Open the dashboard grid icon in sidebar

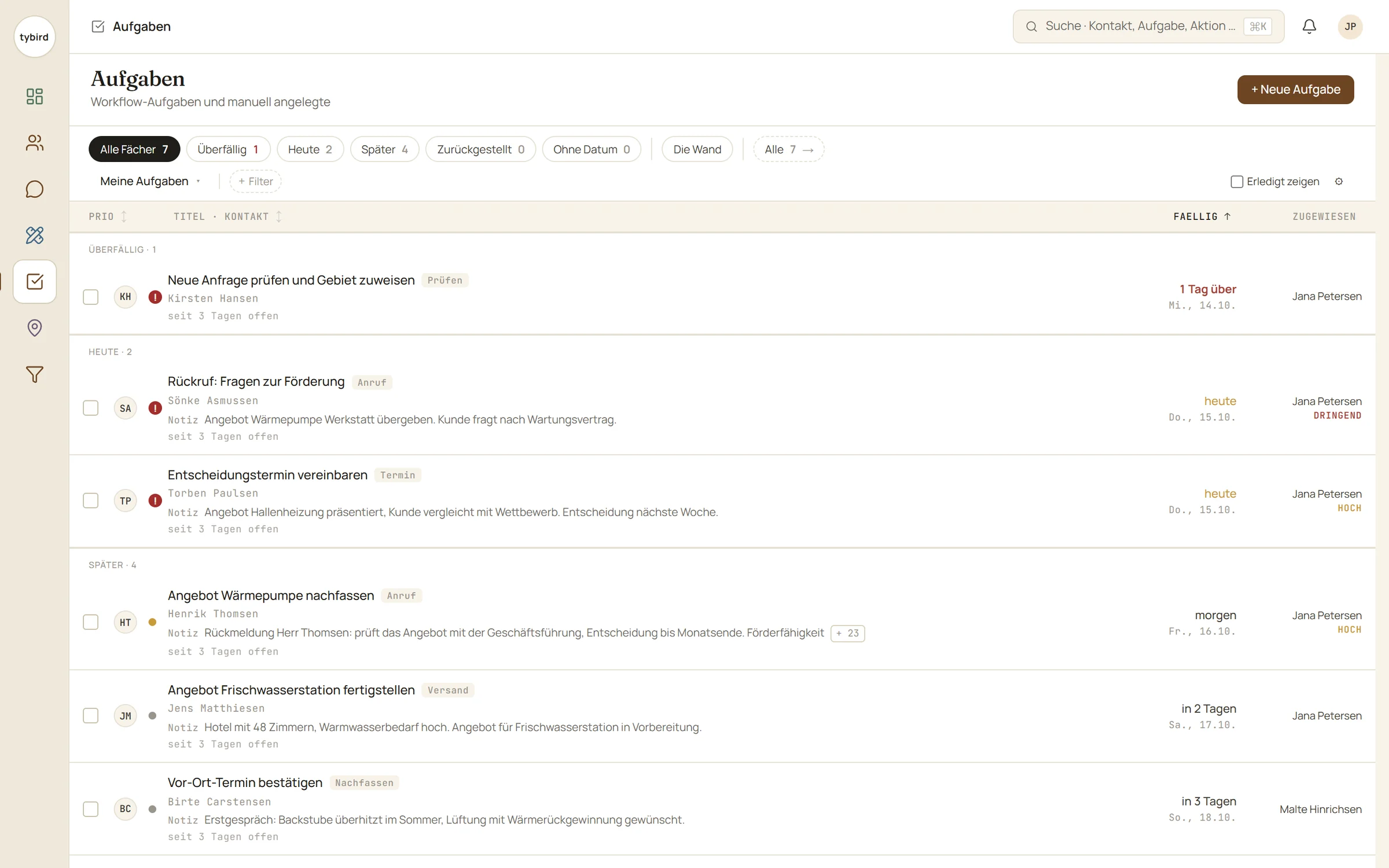click(x=34, y=96)
